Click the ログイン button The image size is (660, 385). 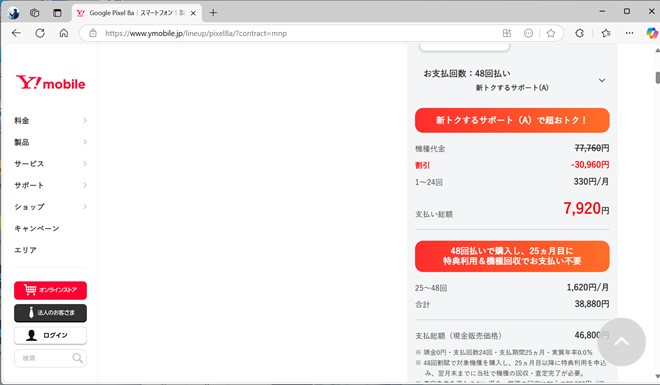(x=51, y=335)
